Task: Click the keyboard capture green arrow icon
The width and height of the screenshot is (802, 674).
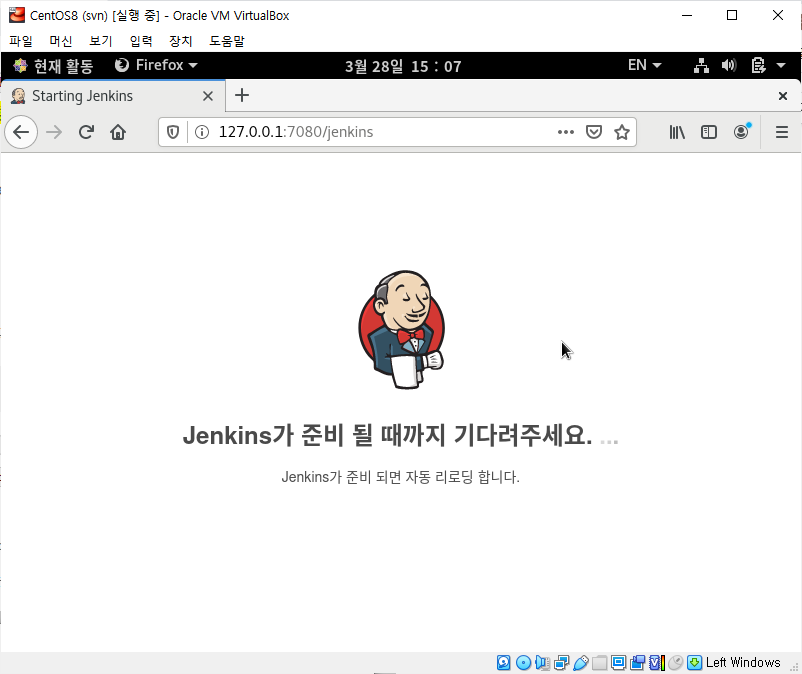Action: click(695, 663)
